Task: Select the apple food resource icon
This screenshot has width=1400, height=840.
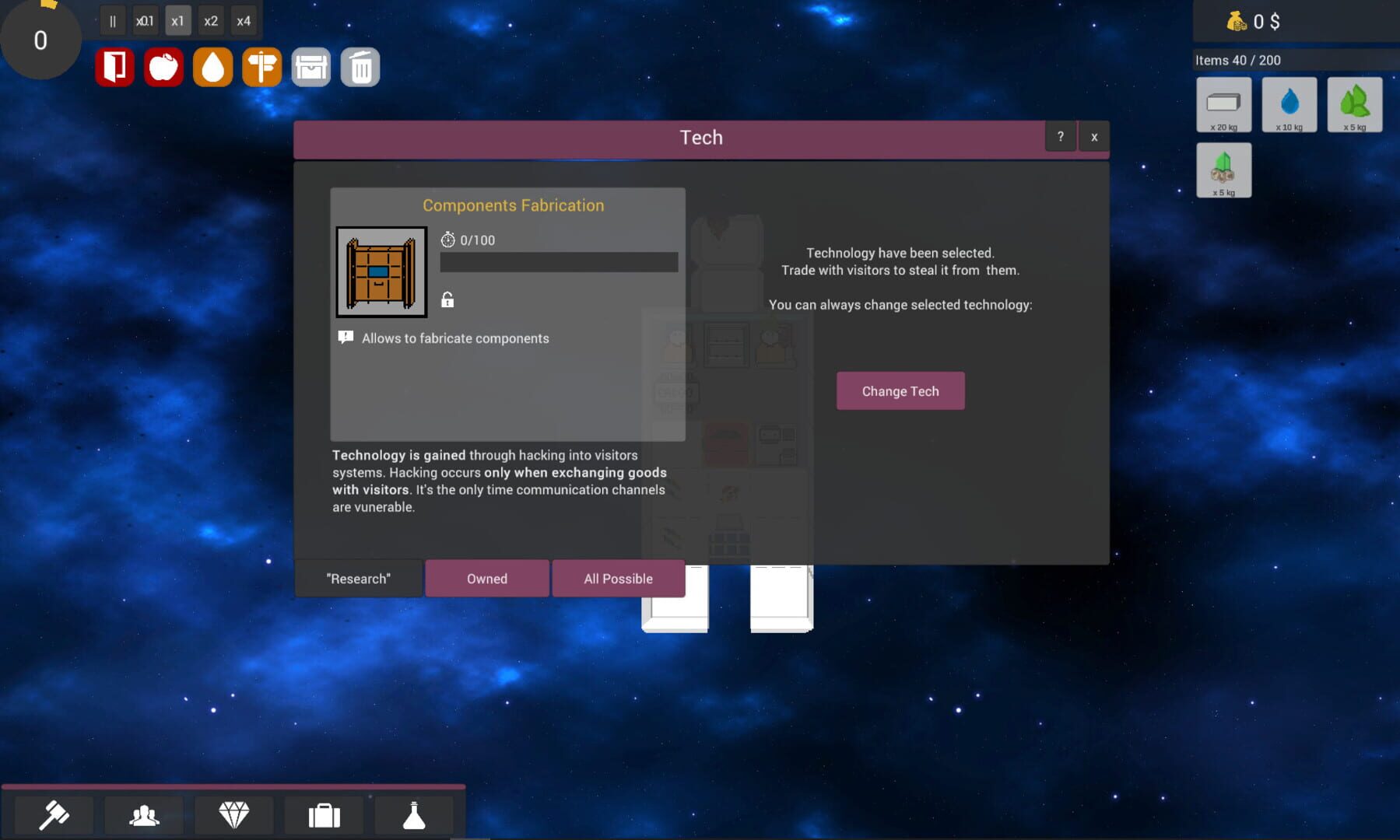Action: [163, 66]
